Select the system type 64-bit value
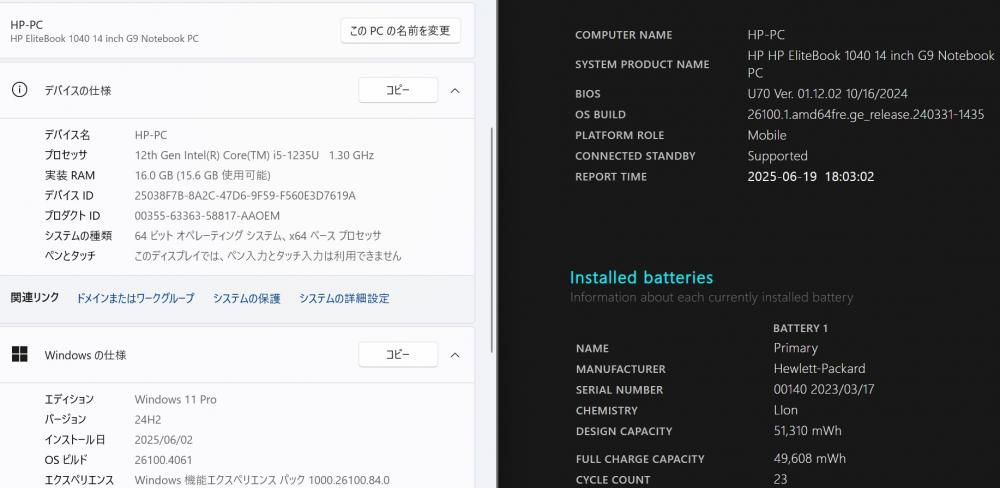The height and width of the screenshot is (488, 1000). coord(258,235)
